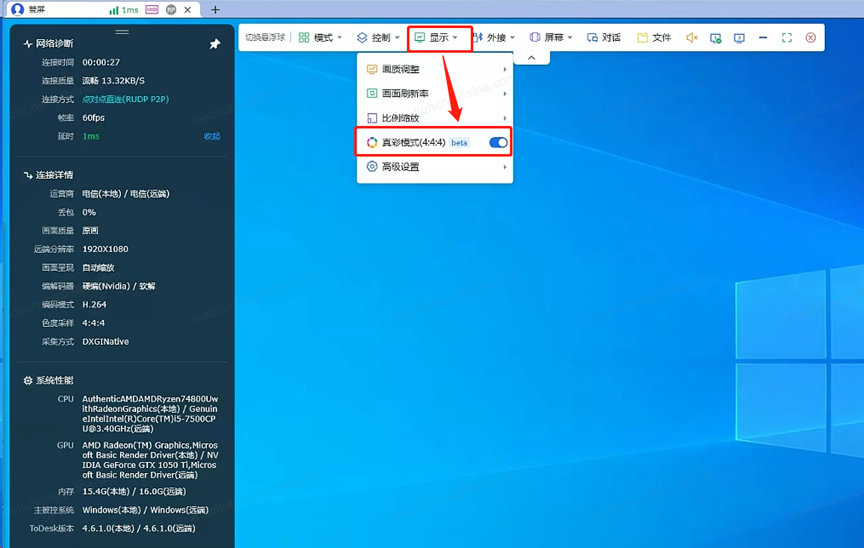Click the muted speaker icon in toolbar
The image size is (864, 548).
tap(691, 38)
